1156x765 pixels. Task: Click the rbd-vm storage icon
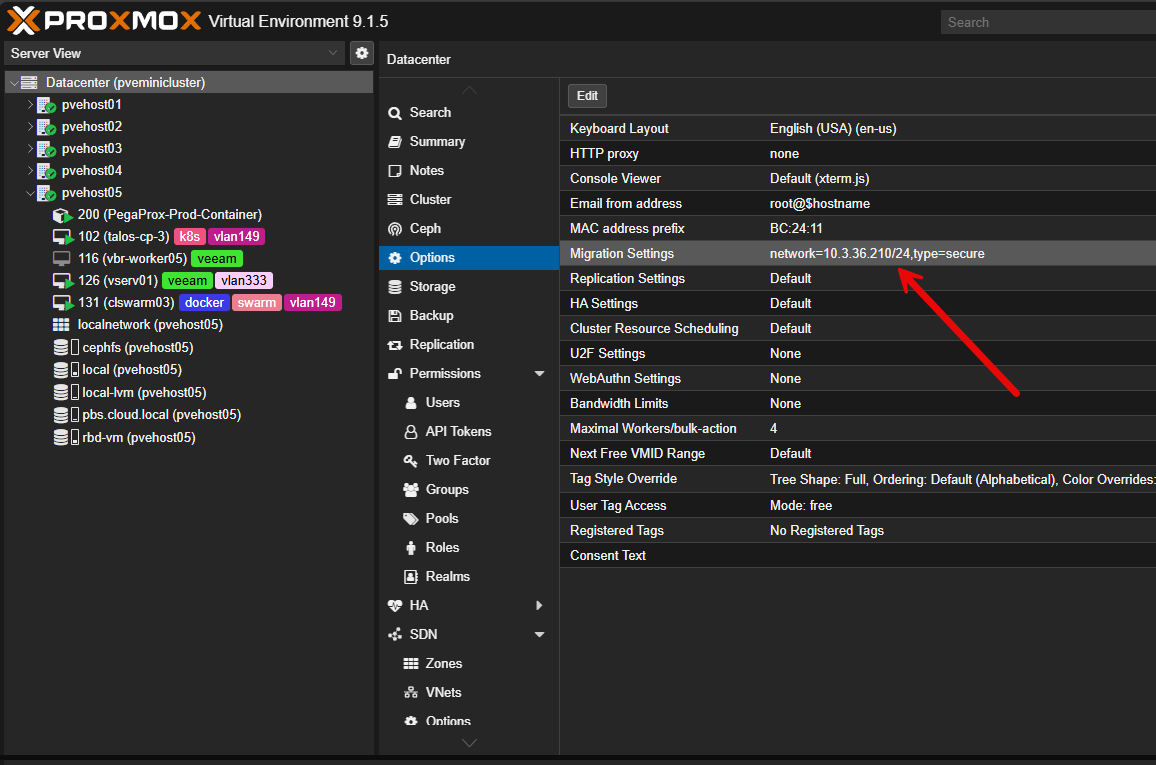(66, 438)
